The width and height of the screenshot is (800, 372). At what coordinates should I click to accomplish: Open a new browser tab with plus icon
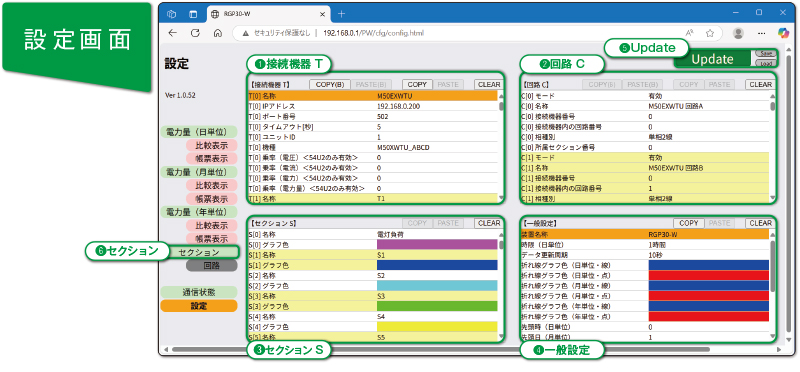click(341, 14)
